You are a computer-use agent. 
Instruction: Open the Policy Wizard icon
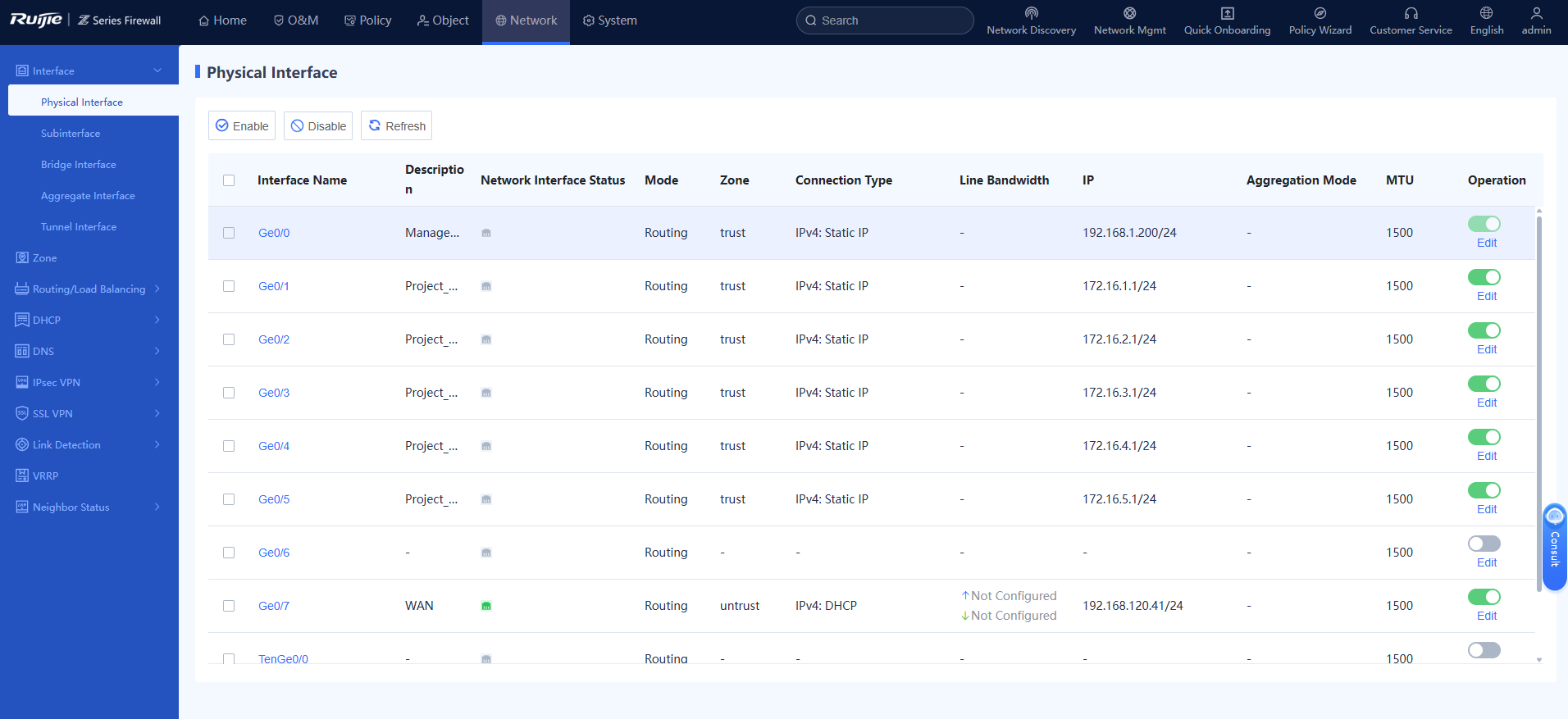(1320, 13)
